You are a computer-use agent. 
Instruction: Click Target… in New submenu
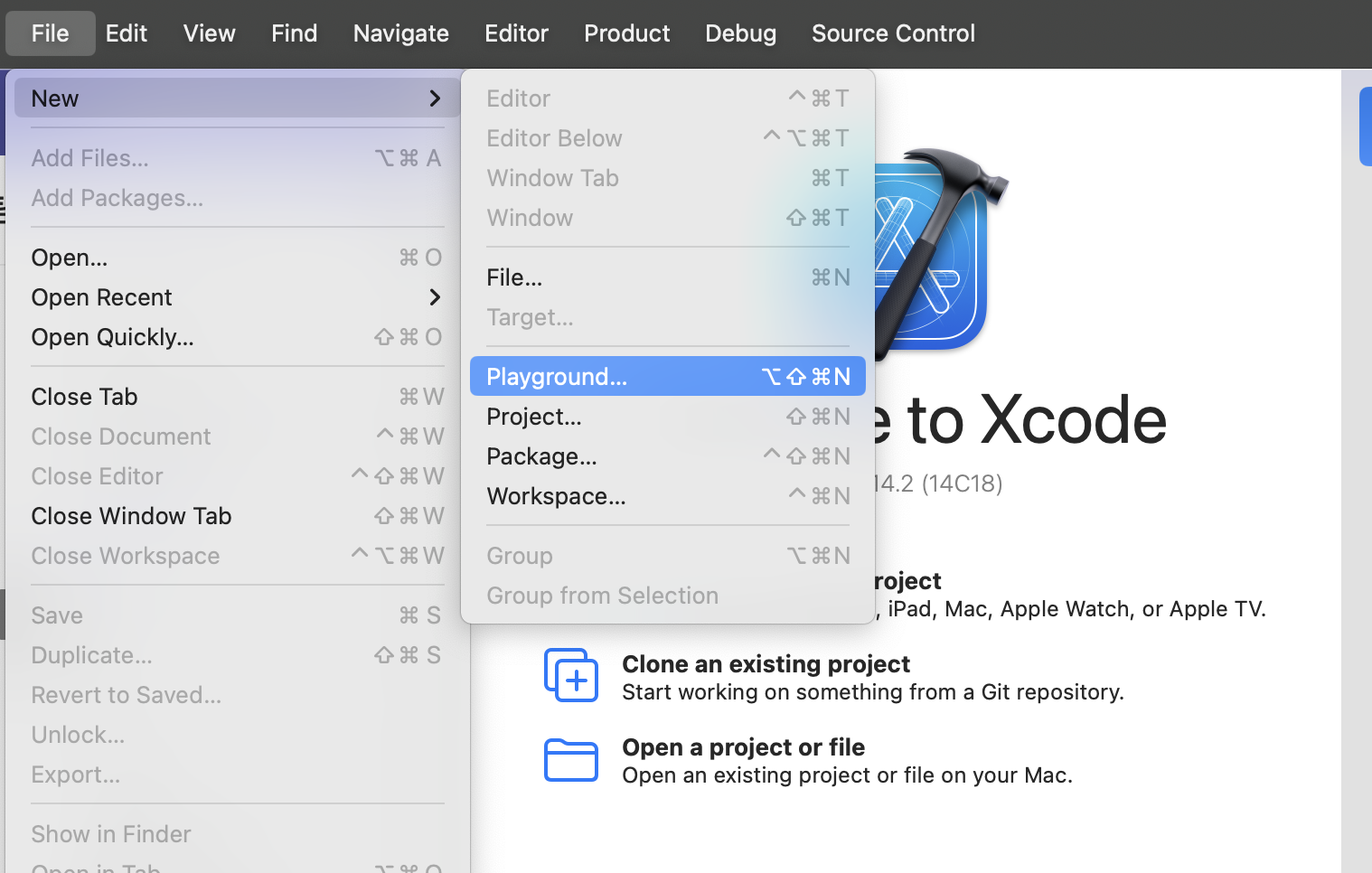668,317
